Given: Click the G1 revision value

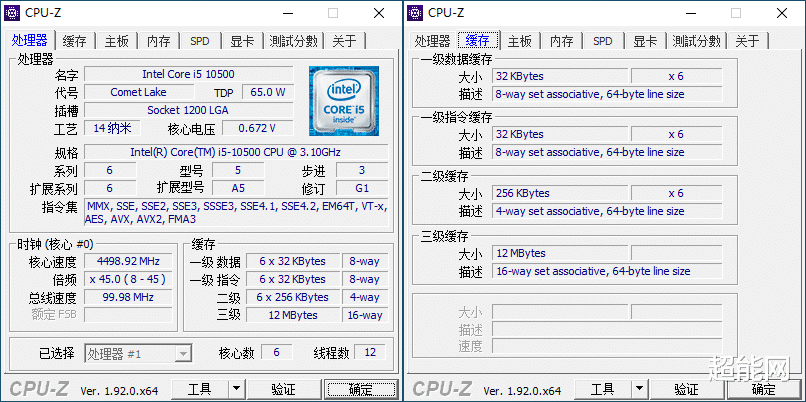Looking at the screenshot, I should (x=362, y=188).
